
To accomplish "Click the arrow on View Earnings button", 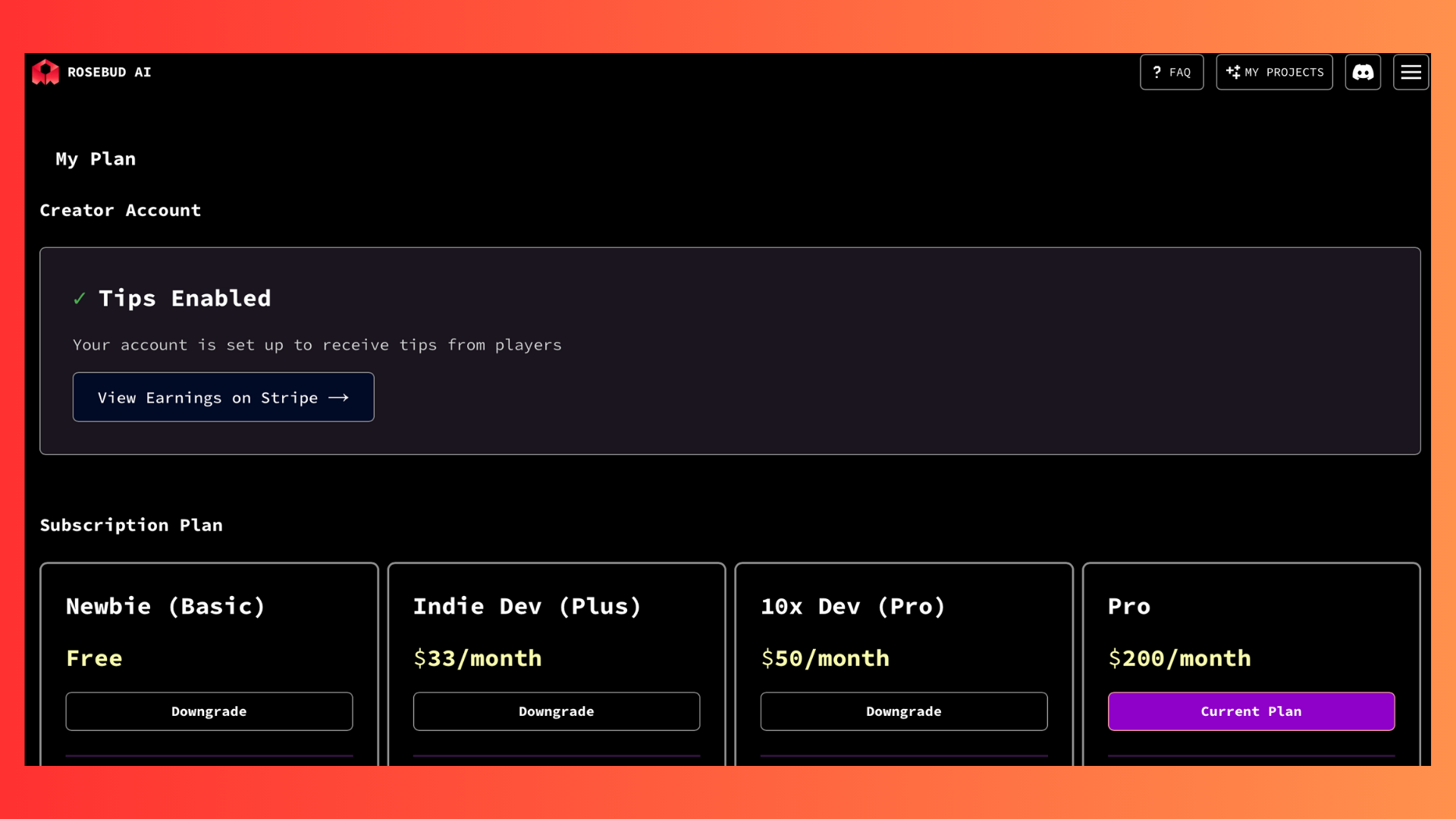I will [338, 397].
